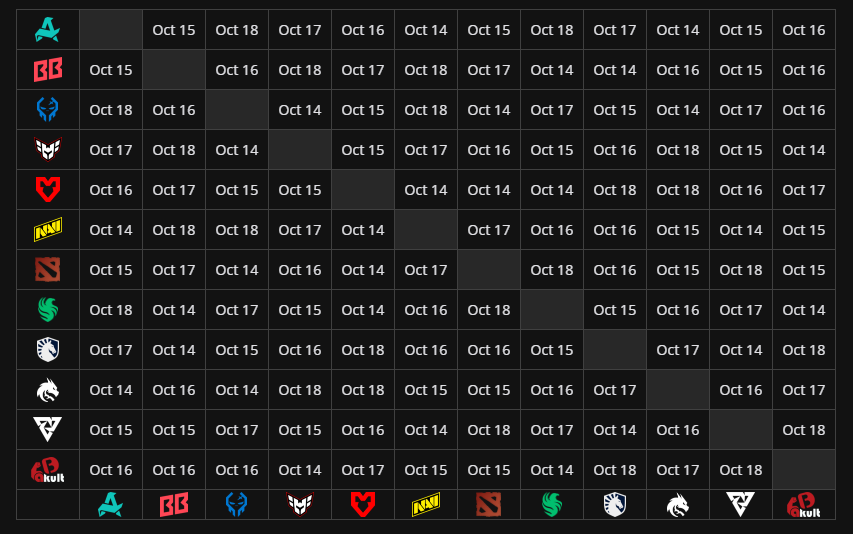The width and height of the screenshot is (853, 534).
Task: Select Oct 18 in Team Liquid row, kult column
Action: [803, 350]
